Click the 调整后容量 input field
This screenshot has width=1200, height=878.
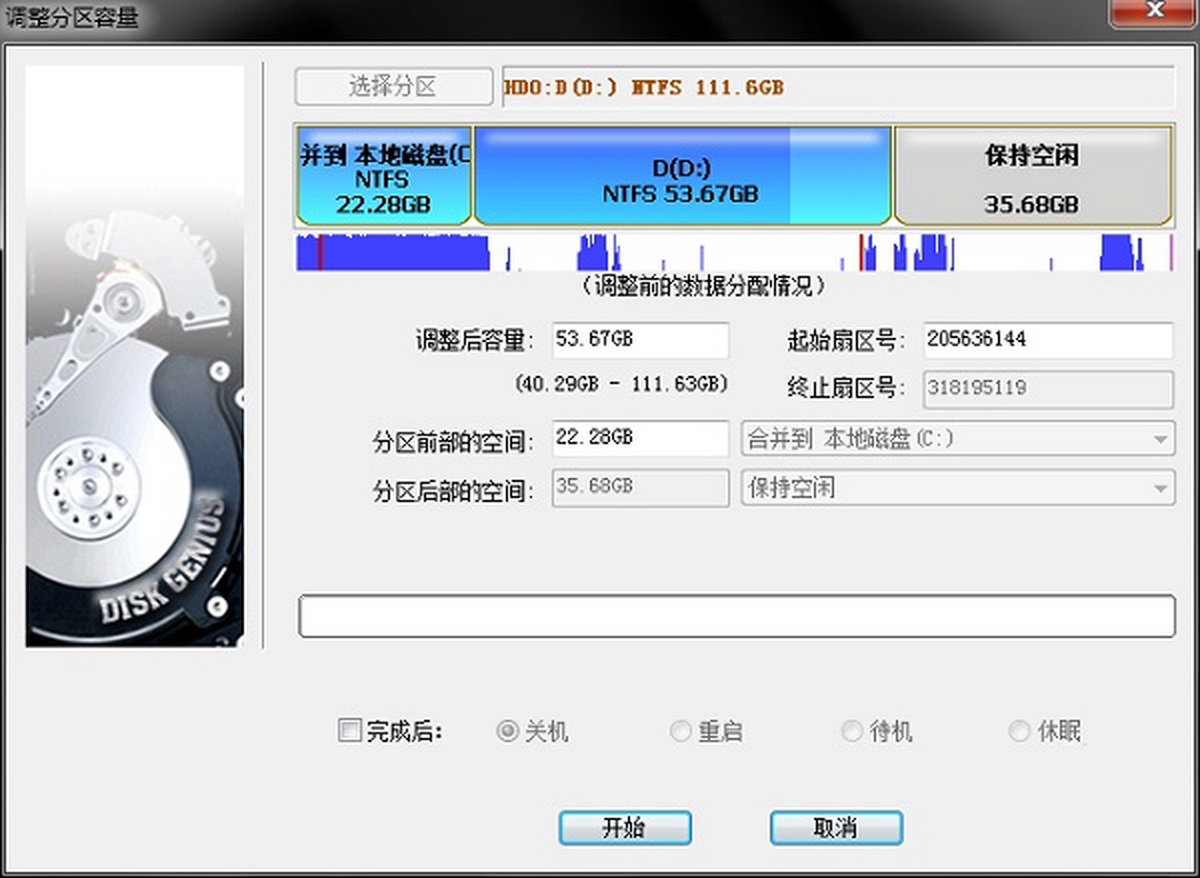coord(640,340)
